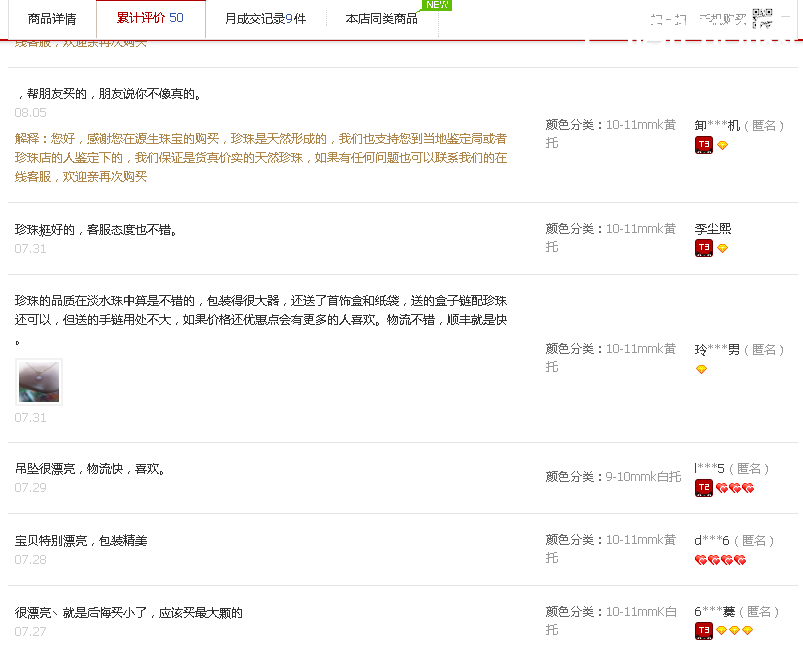Click the T2 member badge under l***5
The image size is (803, 649).
coord(704,487)
